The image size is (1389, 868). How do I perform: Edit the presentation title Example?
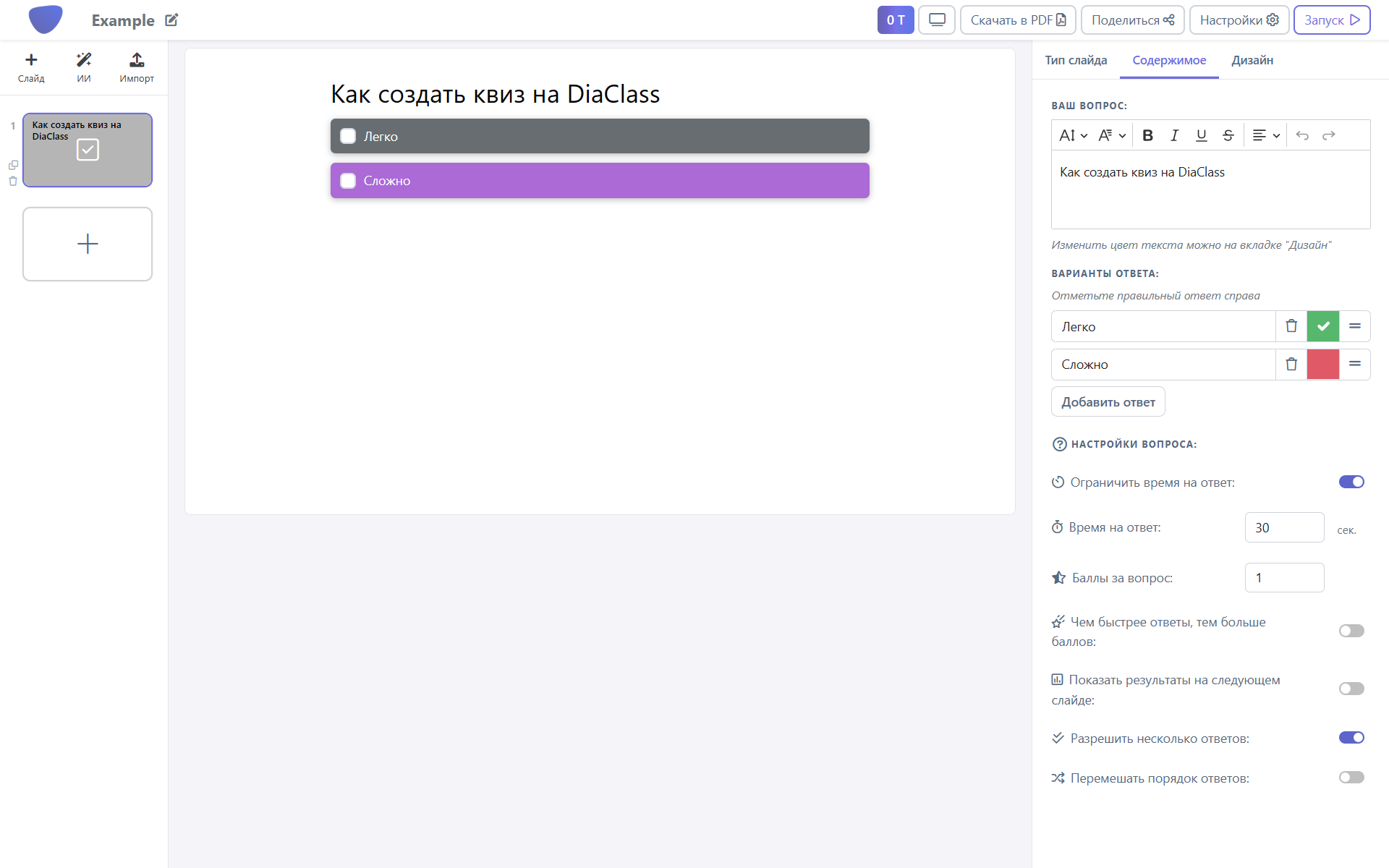[x=171, y=20]
